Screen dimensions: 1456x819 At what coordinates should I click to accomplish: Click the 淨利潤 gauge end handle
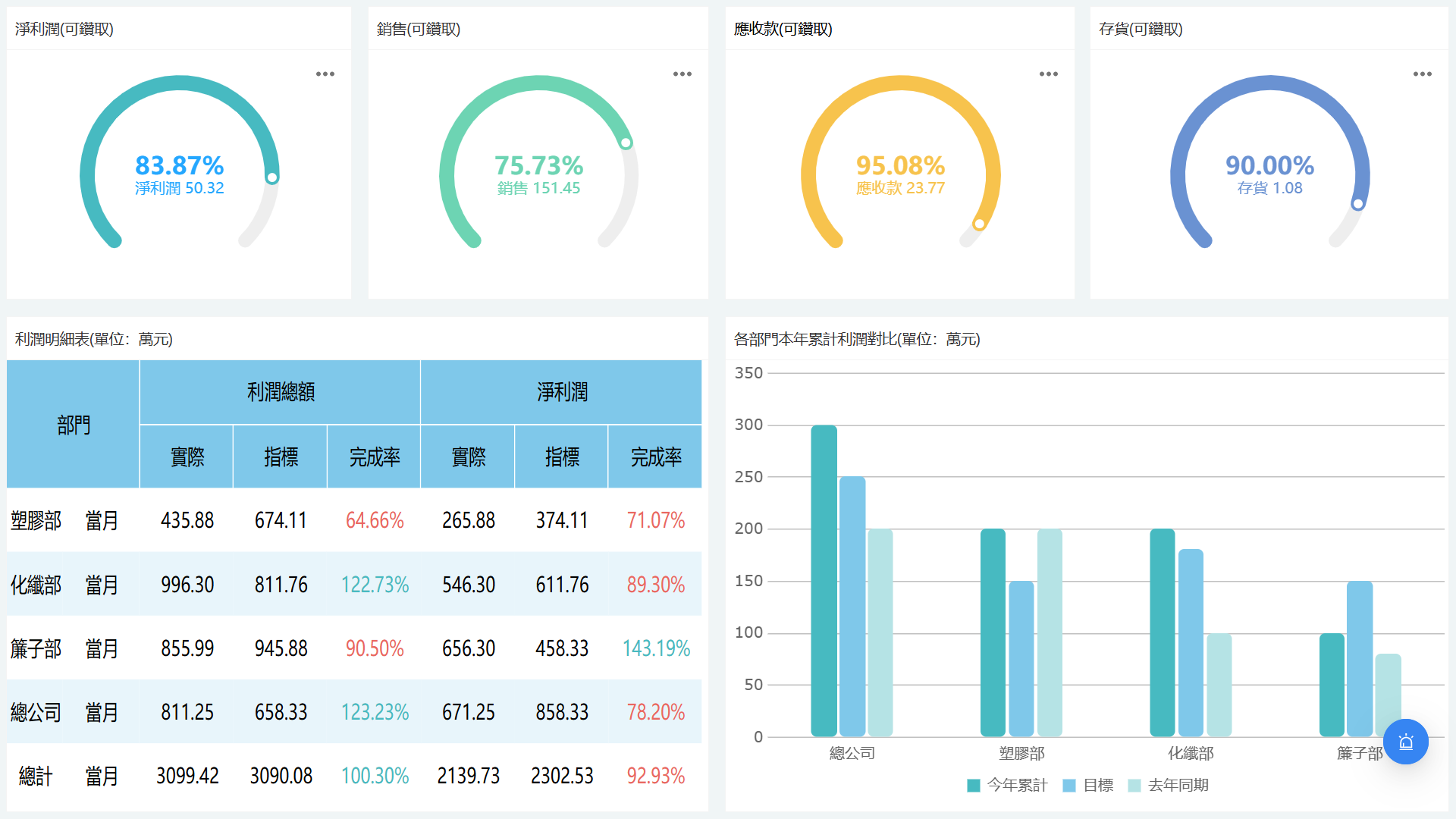(272, 177)
